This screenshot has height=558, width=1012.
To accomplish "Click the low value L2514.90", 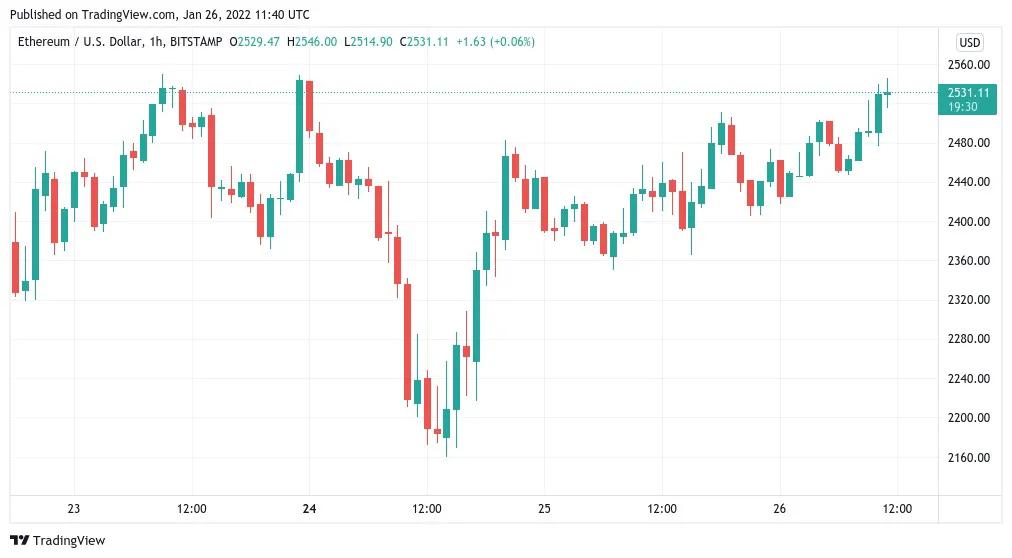I will click(369, 42).
